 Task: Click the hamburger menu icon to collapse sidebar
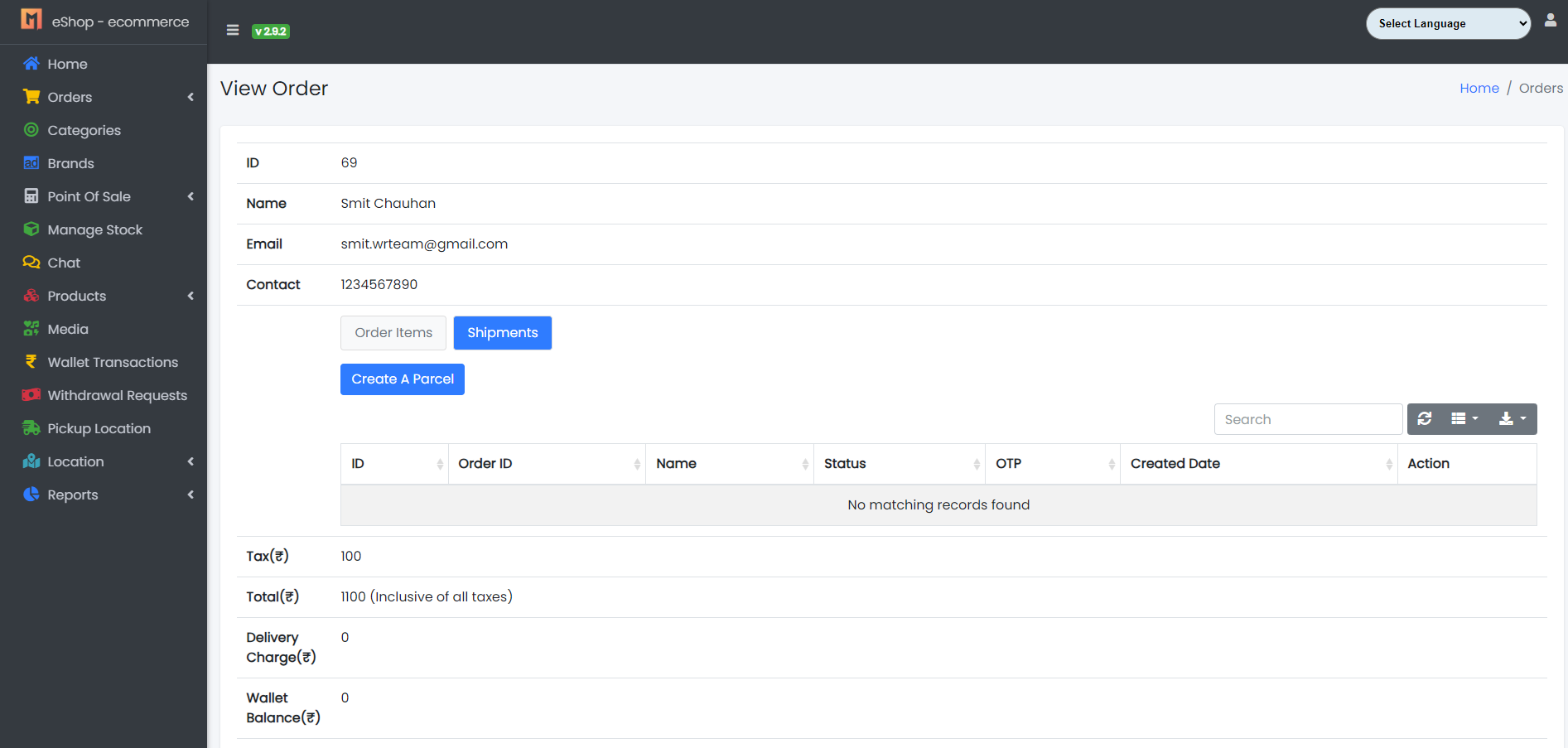click(233, 31)
